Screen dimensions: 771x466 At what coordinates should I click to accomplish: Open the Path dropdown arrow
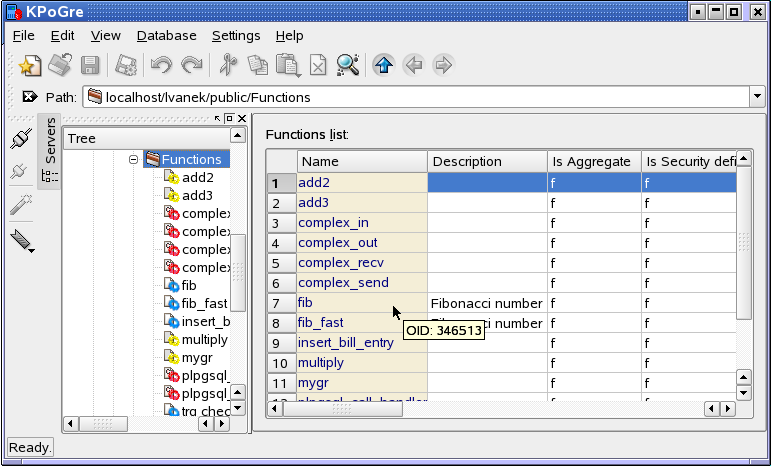(x=757, y=97)
